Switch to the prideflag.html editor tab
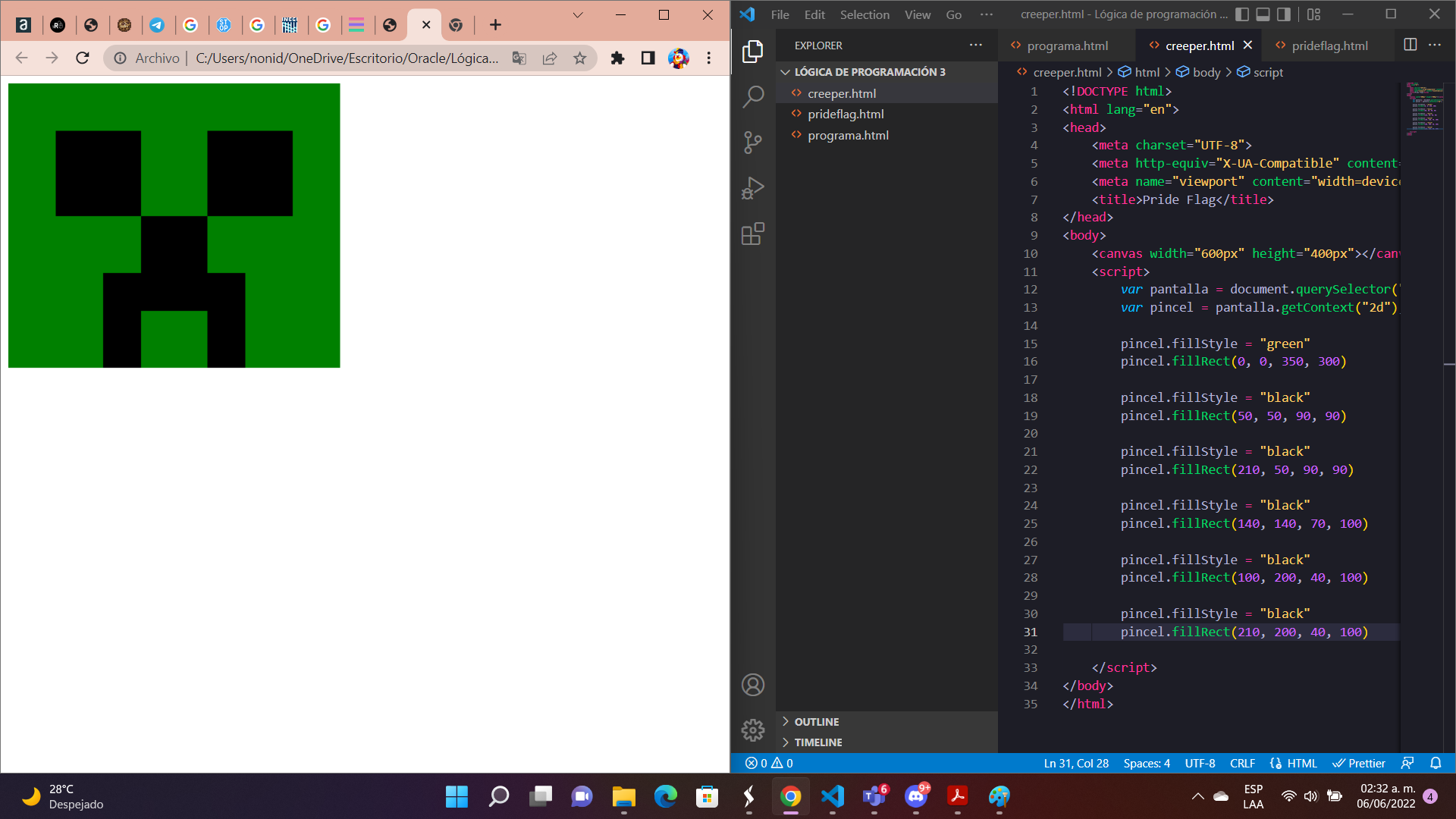Screen dimensions: 1456x819 [x=1329, y=45]
